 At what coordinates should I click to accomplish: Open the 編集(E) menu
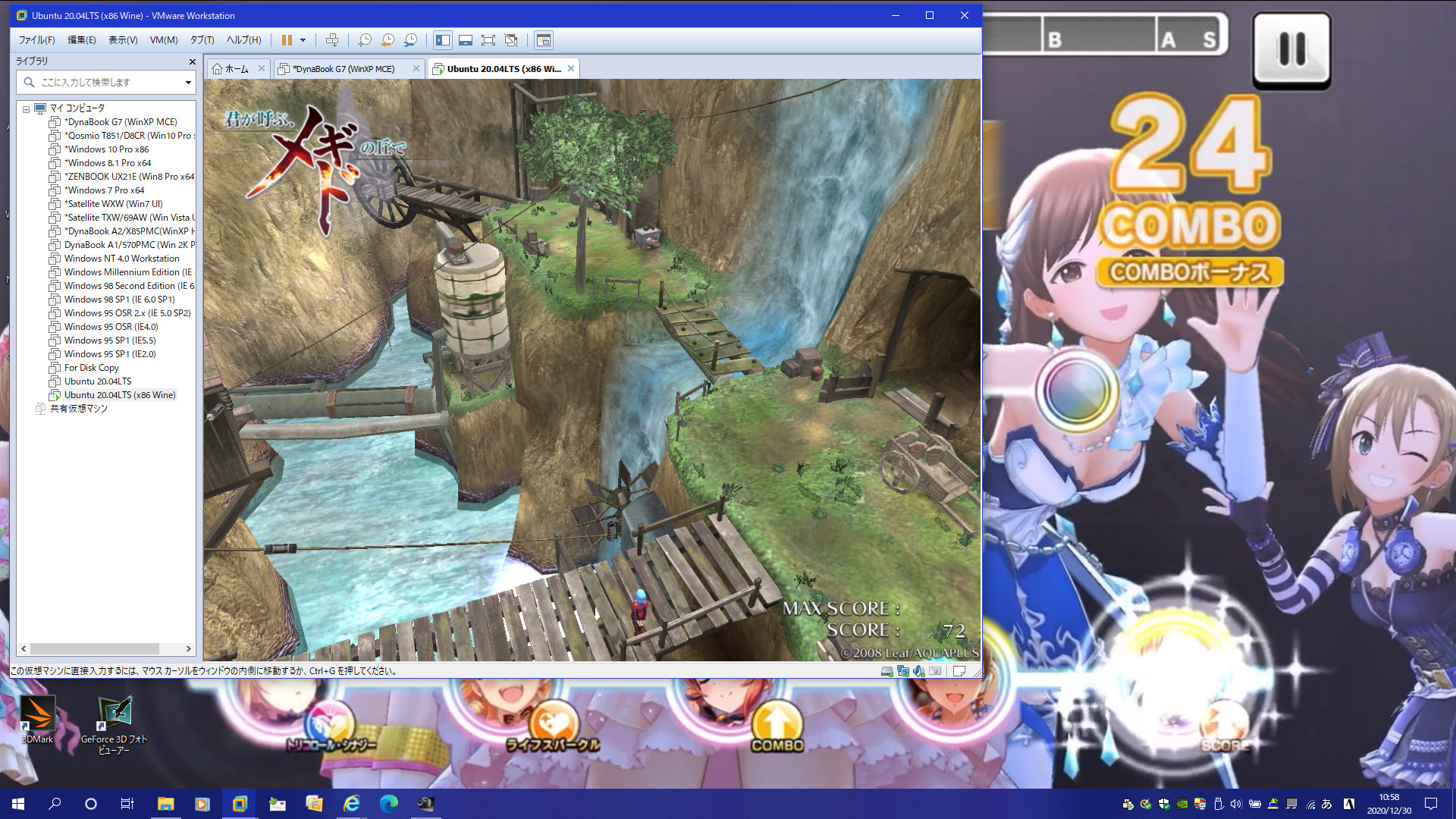[x=82, y=40]
